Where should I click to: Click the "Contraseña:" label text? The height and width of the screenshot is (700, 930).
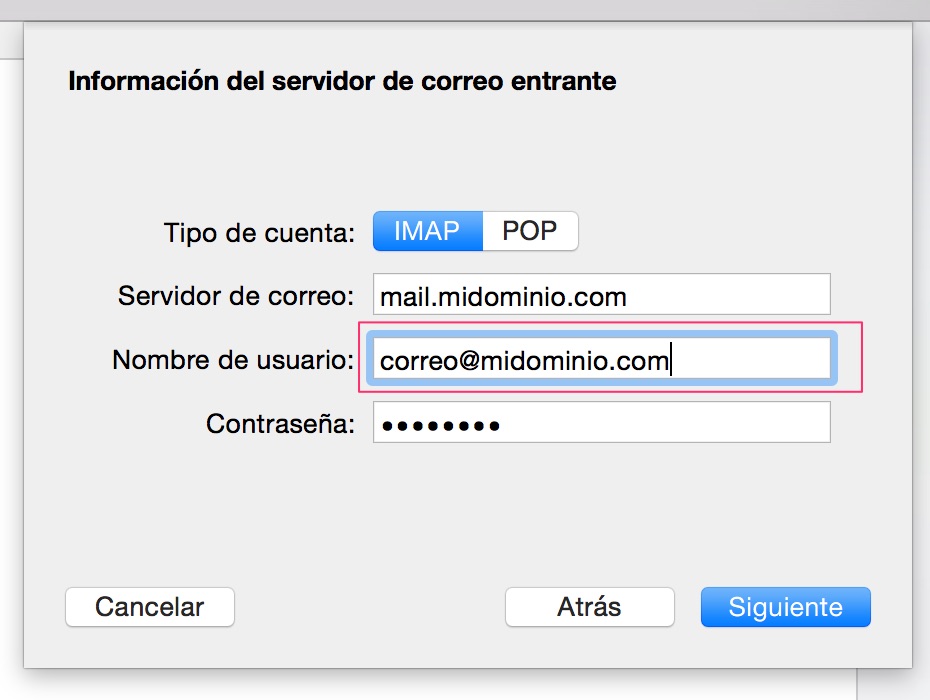pyautogui.click(x=281, y=424)
